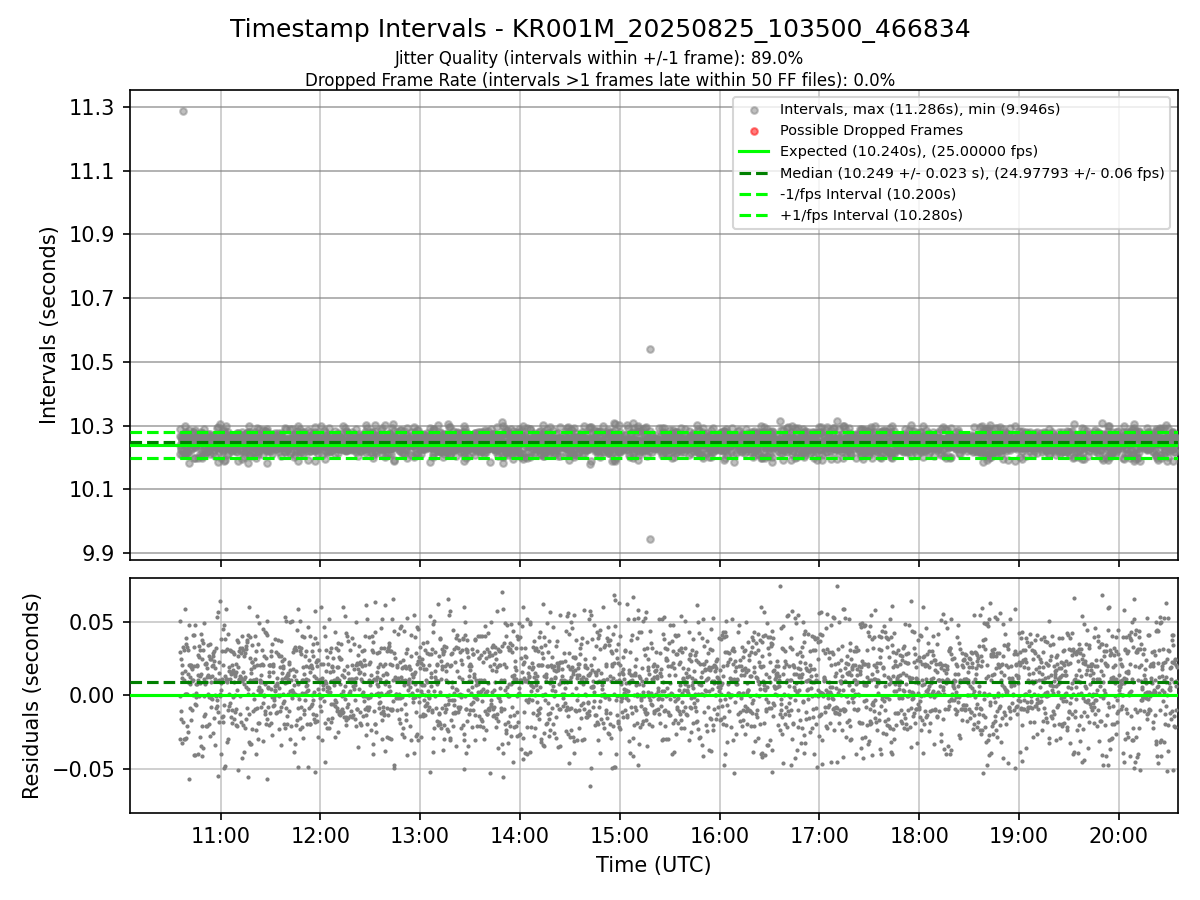The image size is (1200, 900).
Task: Click the '20:00' time tick label
Action: [1118, 835]
